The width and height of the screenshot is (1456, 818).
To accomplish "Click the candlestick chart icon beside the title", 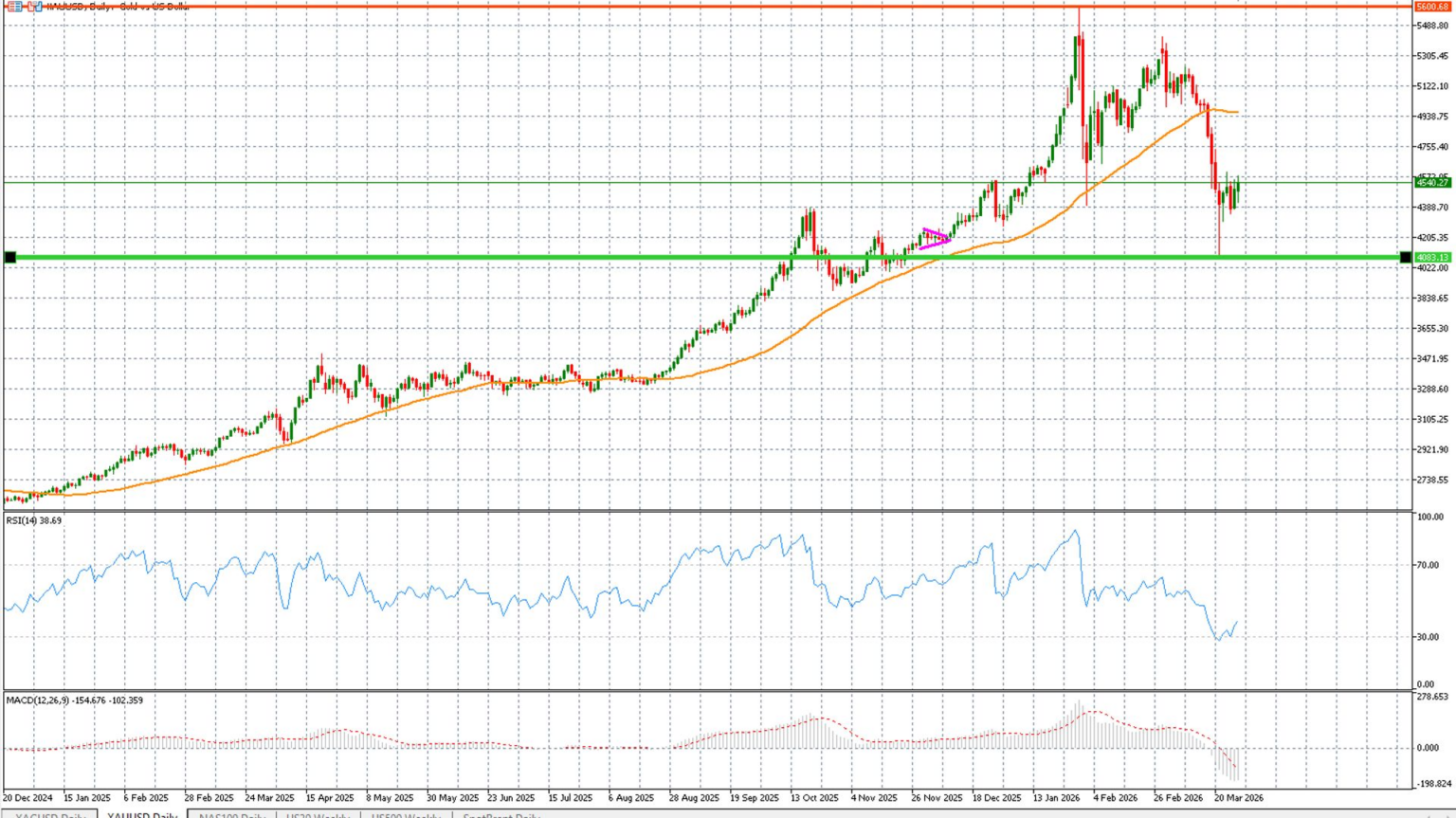I will 33,6.
